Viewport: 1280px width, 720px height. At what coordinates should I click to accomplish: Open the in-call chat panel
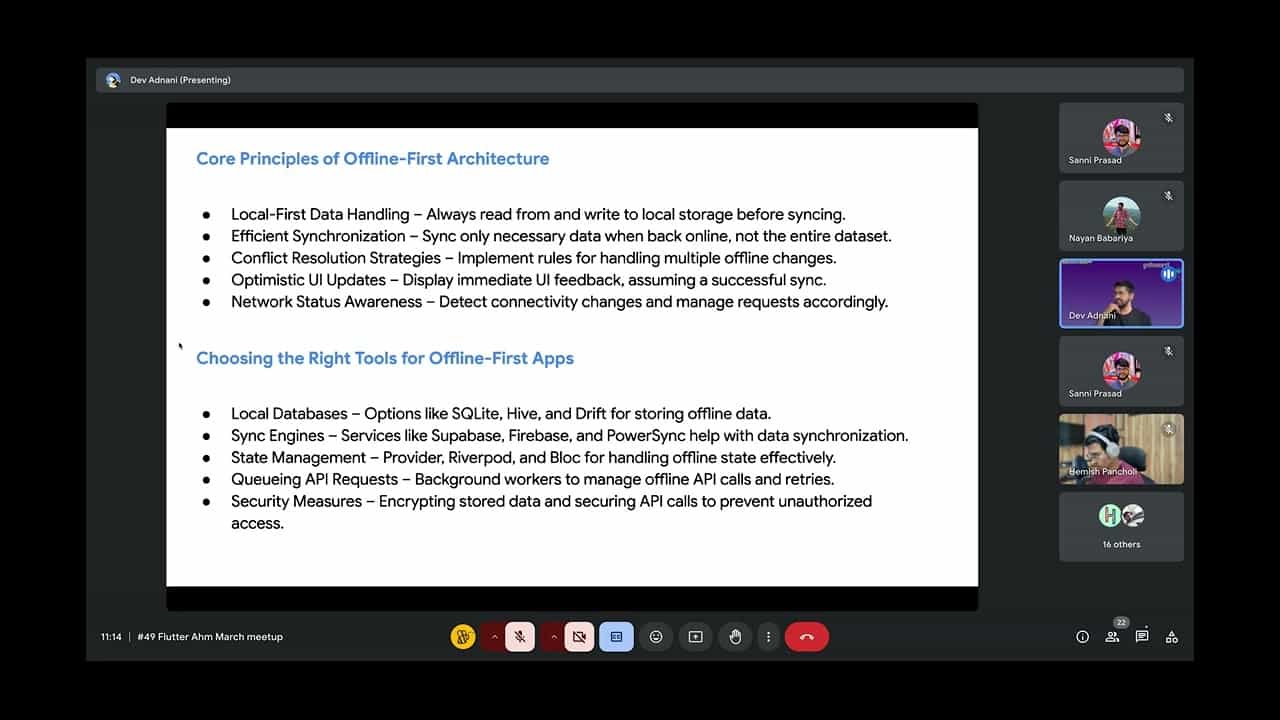1141,636
